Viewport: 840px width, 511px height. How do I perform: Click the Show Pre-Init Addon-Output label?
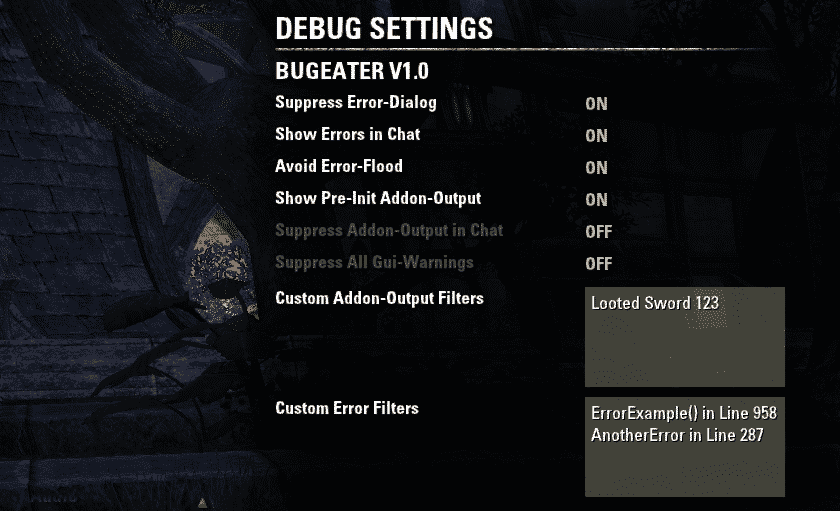point(378,199)
